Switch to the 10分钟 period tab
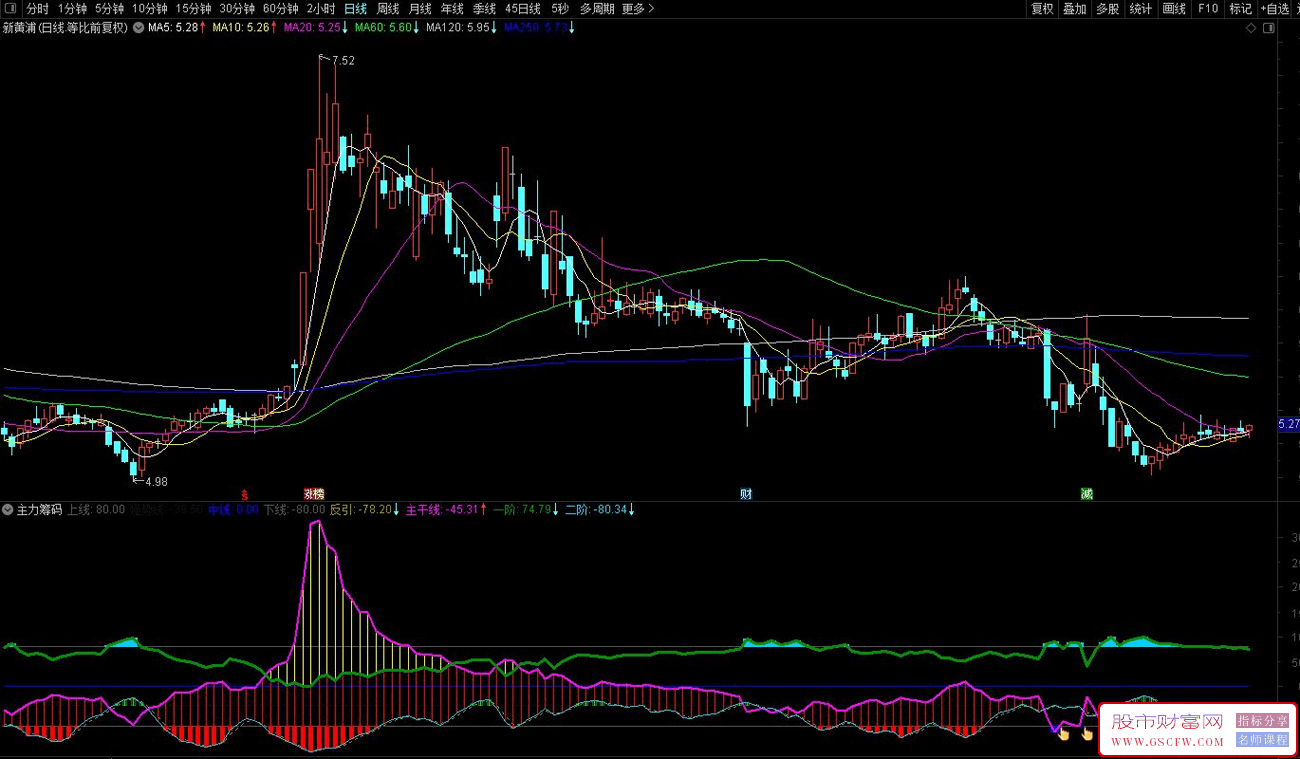 point(150,8)
